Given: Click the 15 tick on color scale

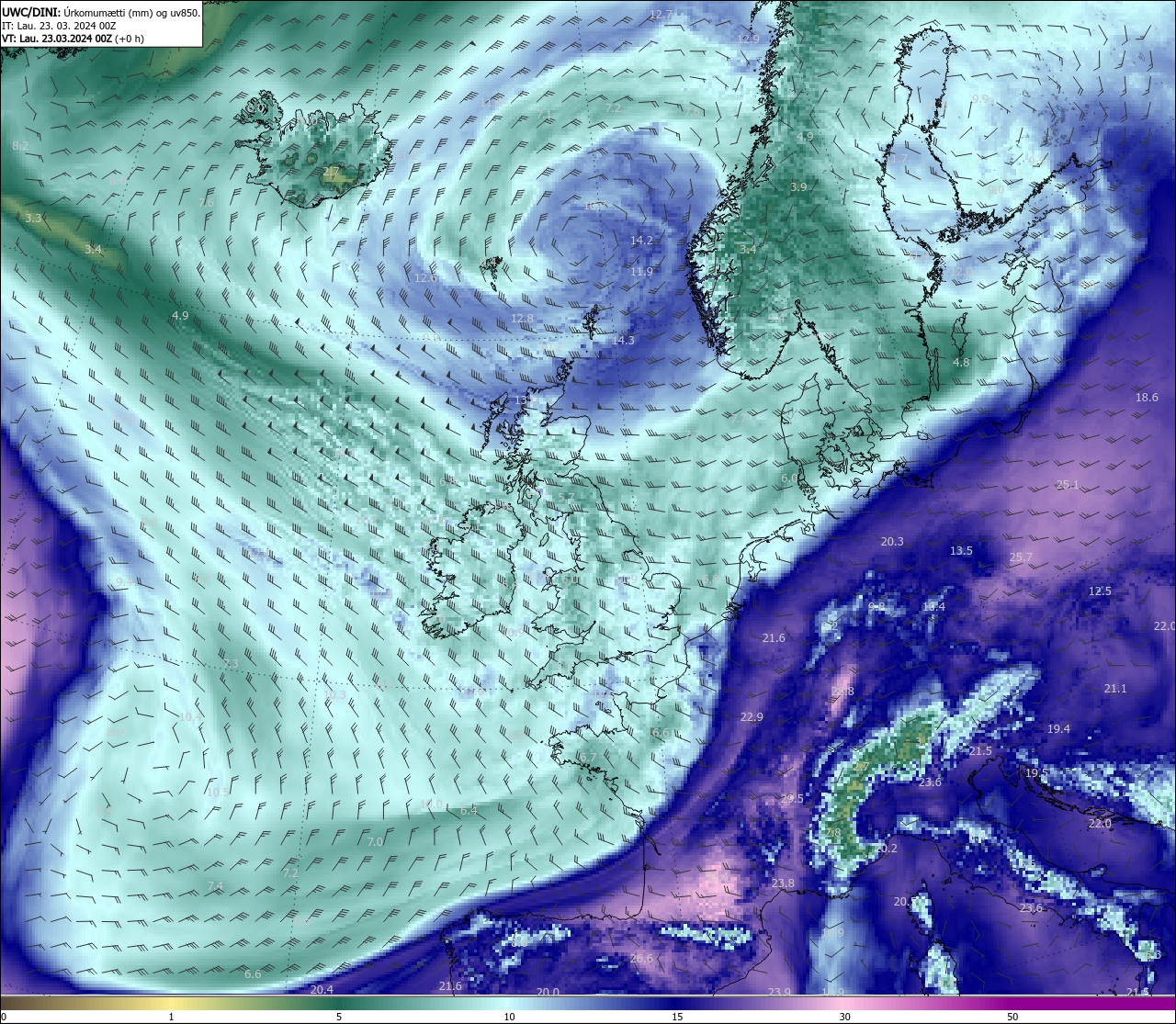Looking at the screenshot, I should coord(676,1017).
